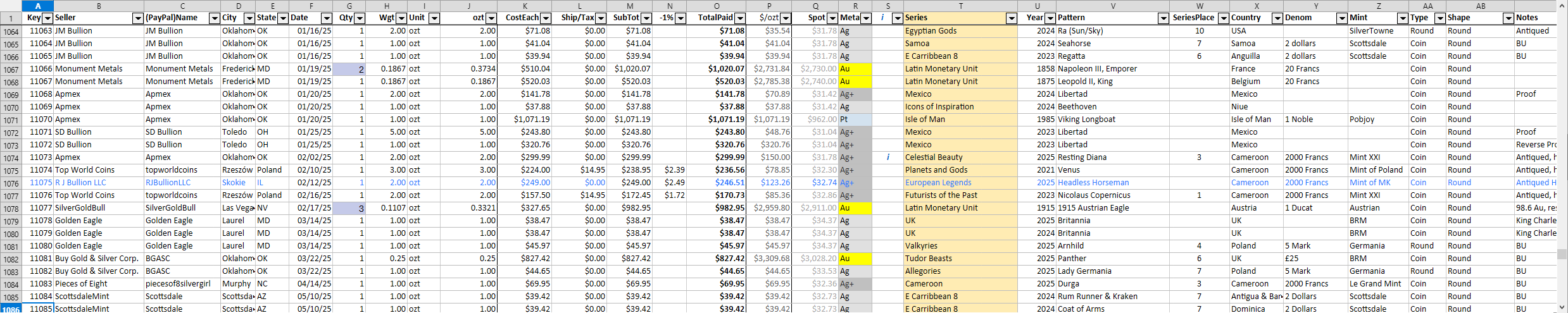The image size is (1568, 313).
Task: Open the $/ozt filter dropdown
Action: (x=786, y=18)
